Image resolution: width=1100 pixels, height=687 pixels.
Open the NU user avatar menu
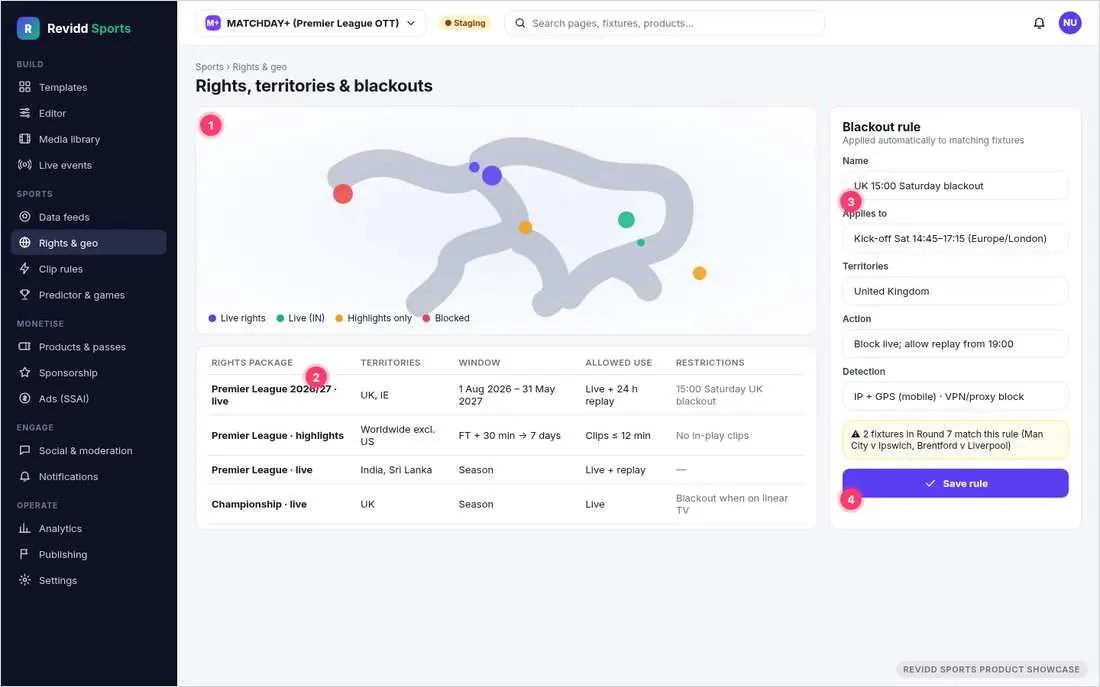[x=1070, y=23]
